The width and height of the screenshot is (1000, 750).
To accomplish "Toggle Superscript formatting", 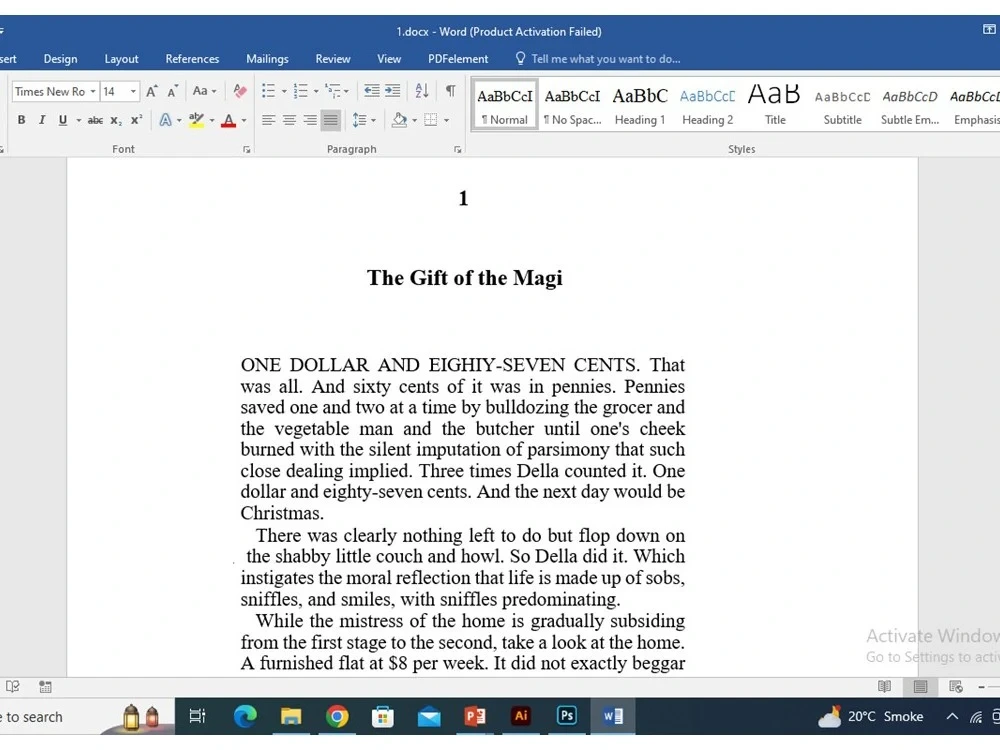I will tap(136, 120).
